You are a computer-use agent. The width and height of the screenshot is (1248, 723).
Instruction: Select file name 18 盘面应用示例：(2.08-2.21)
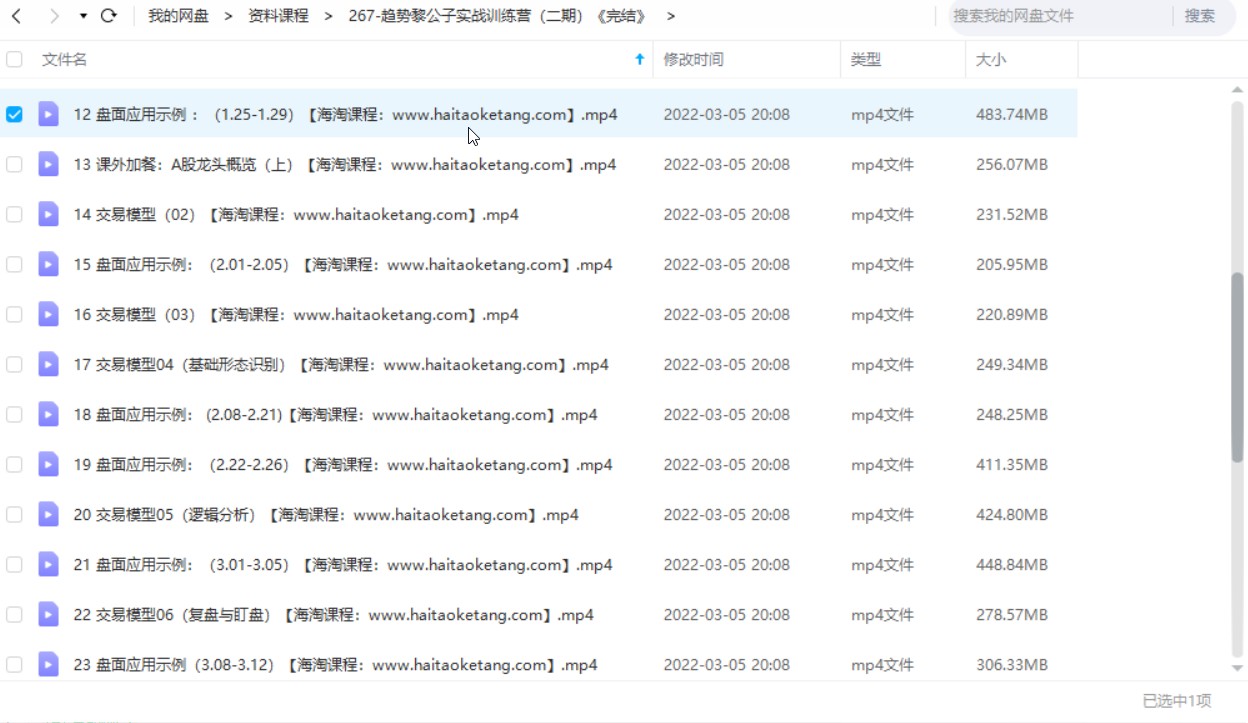[x=335, y=414]
